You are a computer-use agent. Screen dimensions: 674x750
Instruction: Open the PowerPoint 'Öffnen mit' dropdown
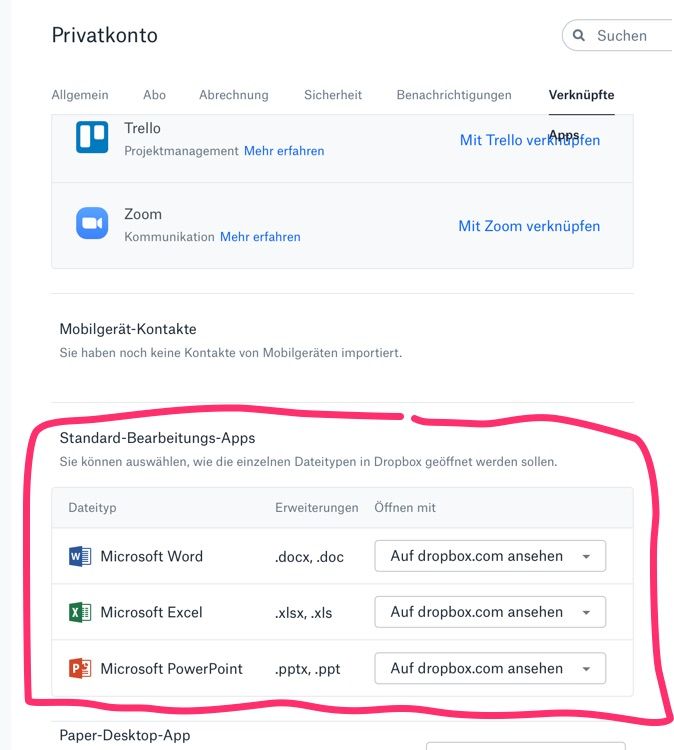coord(490,668)
